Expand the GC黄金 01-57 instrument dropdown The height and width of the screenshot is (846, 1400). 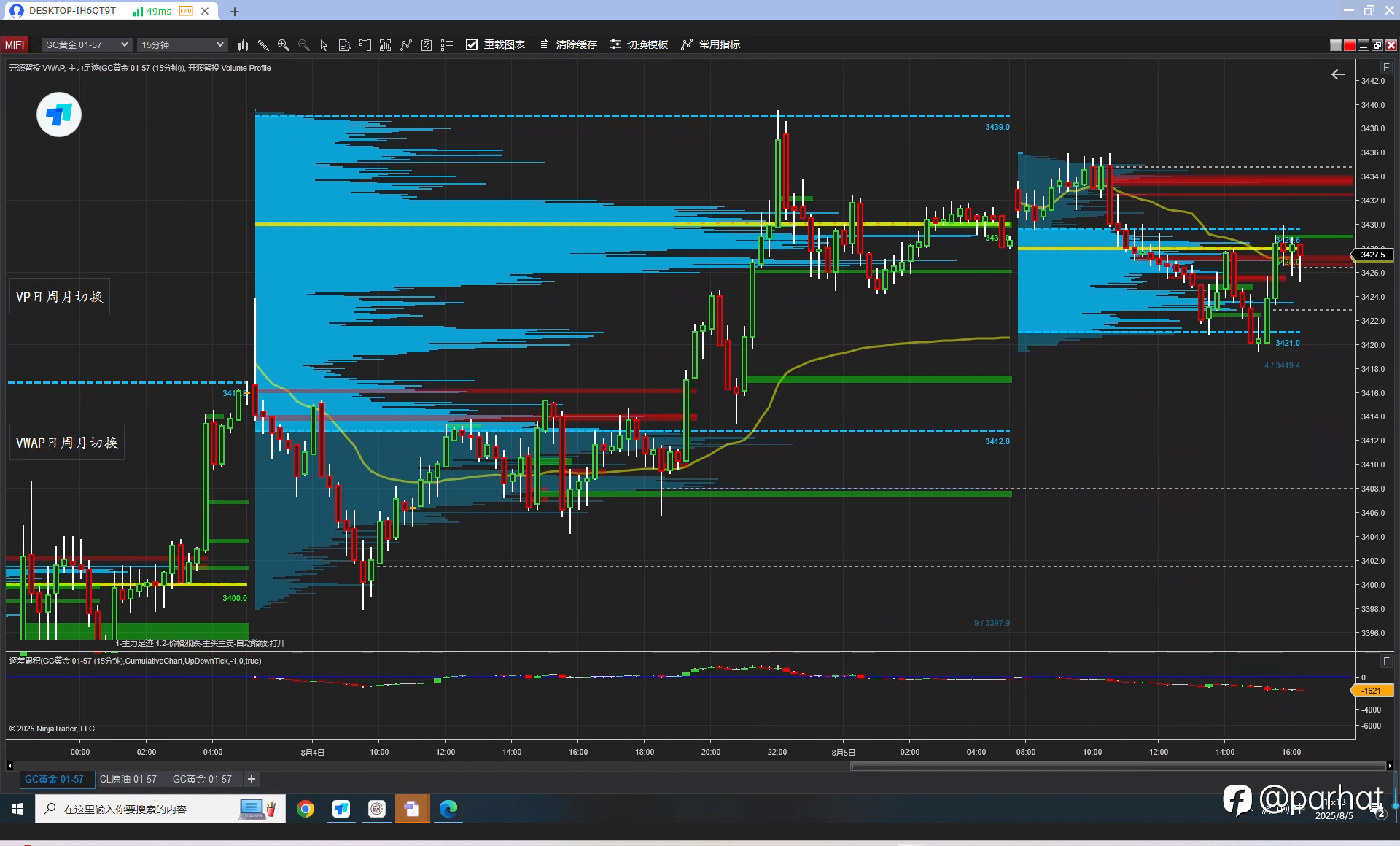86,45
